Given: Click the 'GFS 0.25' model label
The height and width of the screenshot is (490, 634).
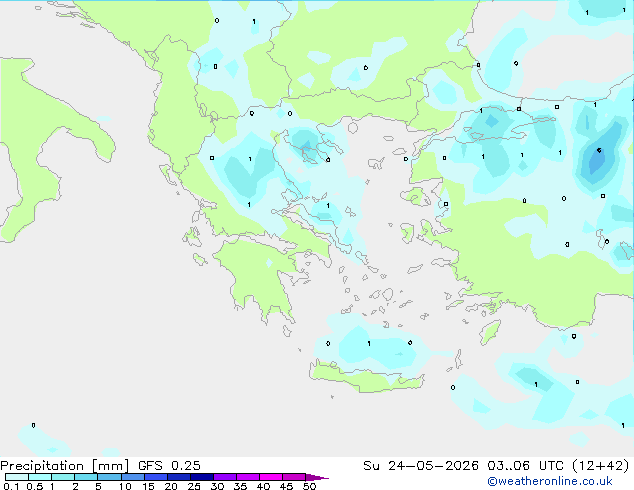Looking at the screenshot, I should [x=169, y=466].
